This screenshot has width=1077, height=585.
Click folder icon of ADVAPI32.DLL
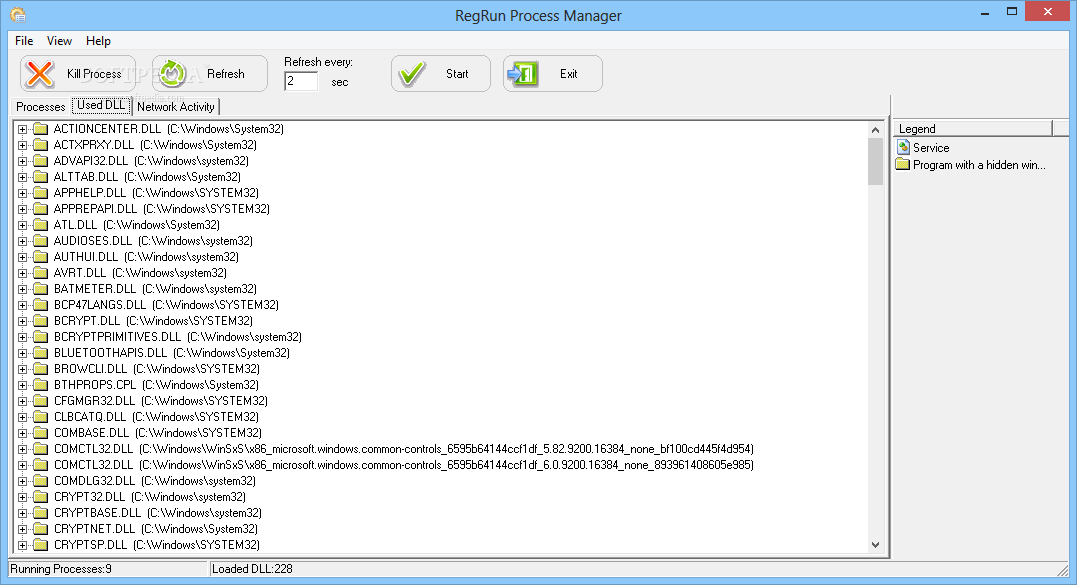[x=41, y=161]
